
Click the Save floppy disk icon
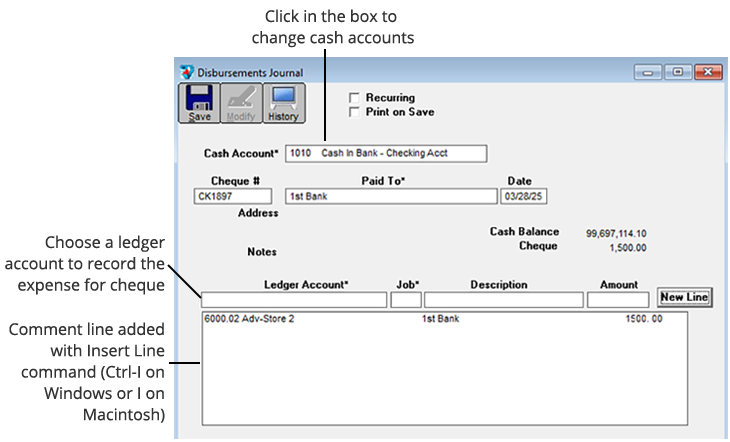pyautogui.click(x=200, y=102)
